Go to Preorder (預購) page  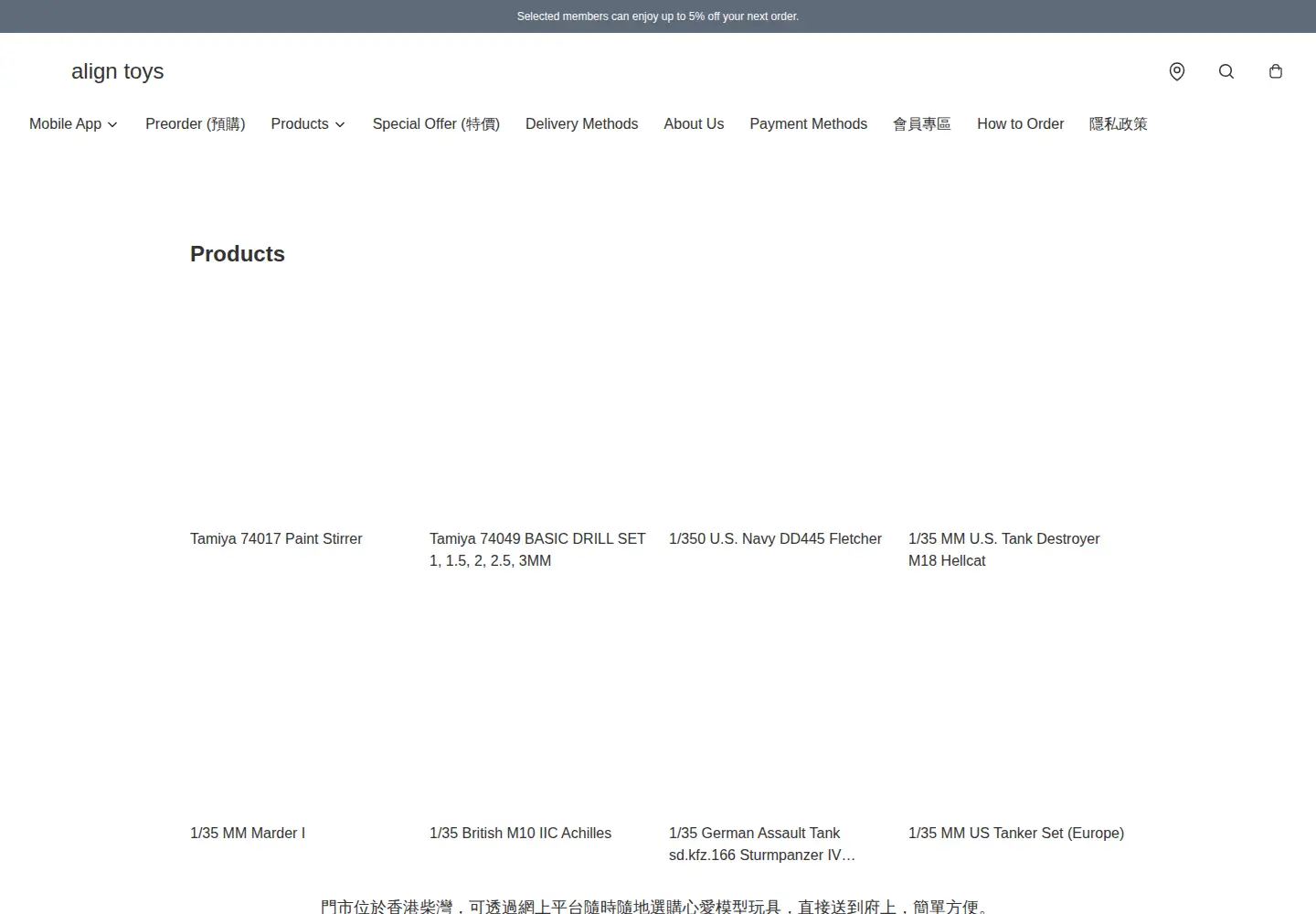tap(195, 124)
